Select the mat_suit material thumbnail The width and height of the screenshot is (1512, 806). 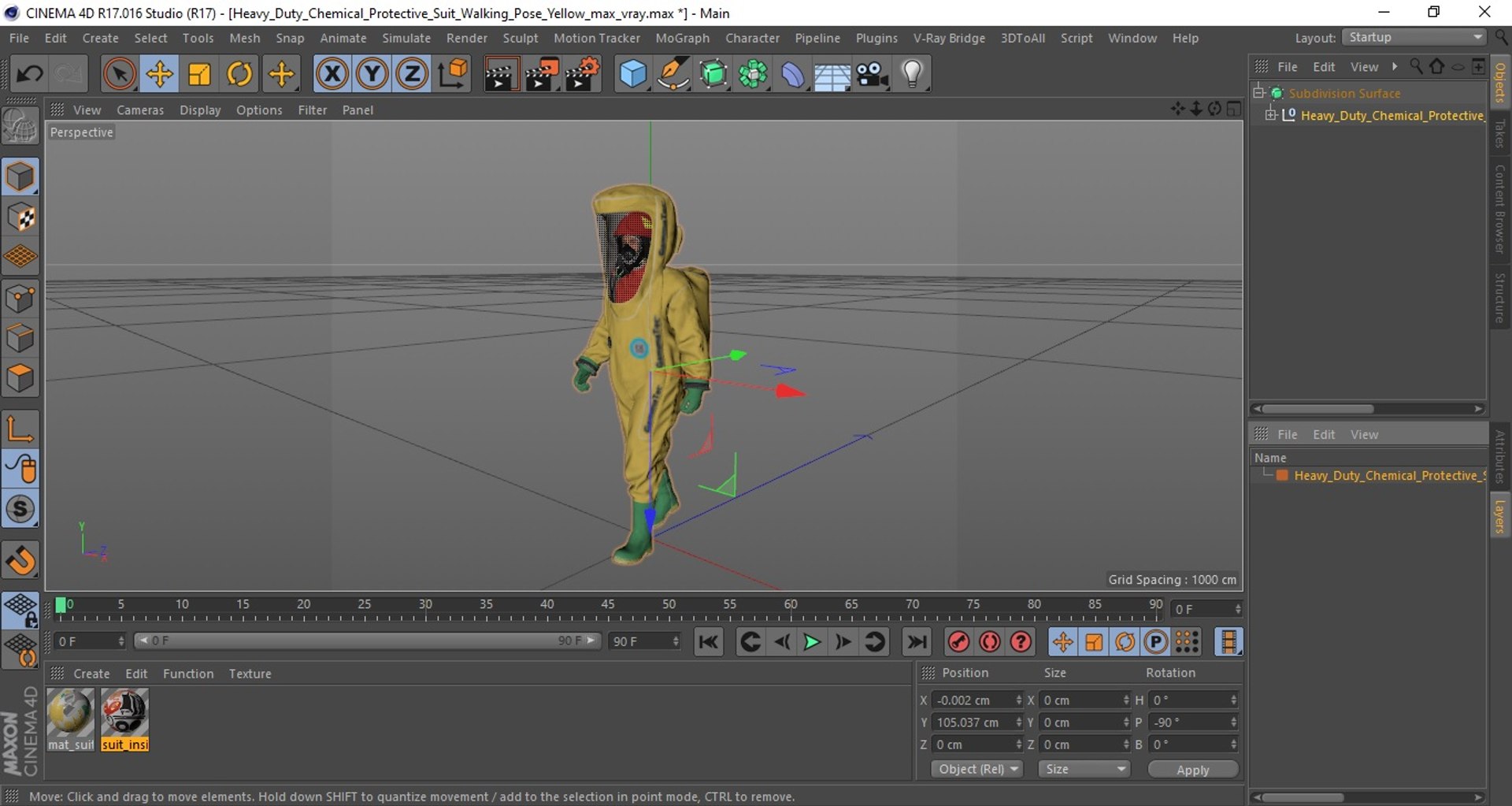coord(71,720)
